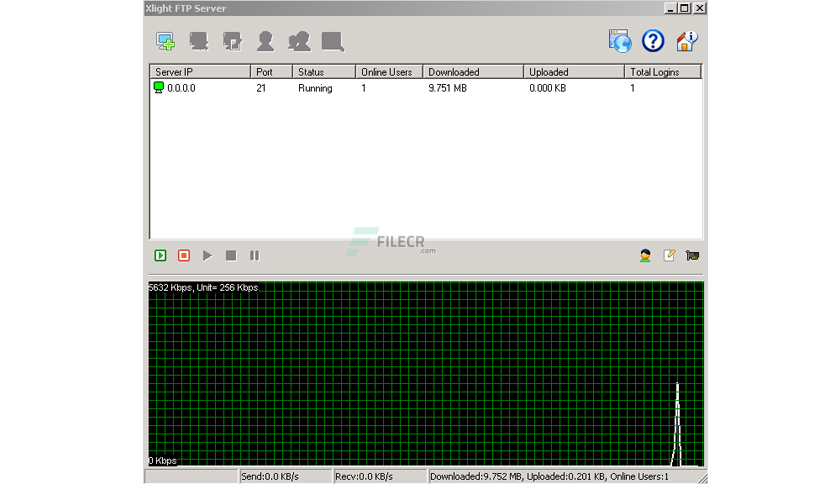The width and height of the screenshot is (836, 484).
Task: Sort by Online Users column header
Action: (x=389, y=72)
